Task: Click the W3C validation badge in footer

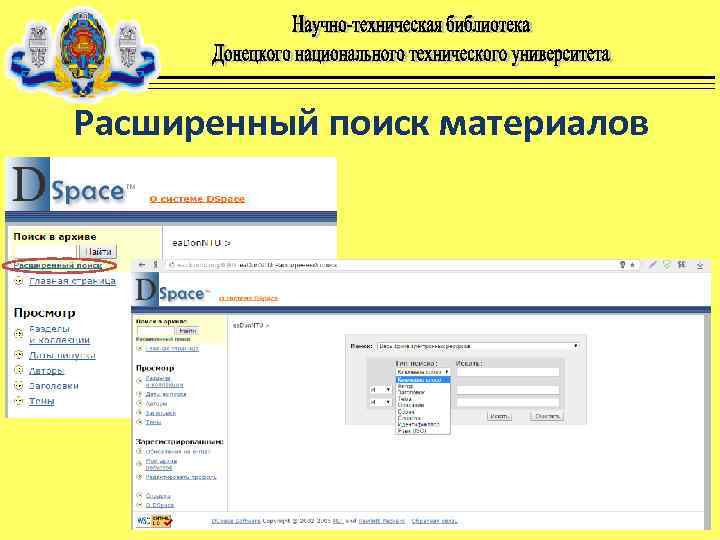Action: pos(154,521)
